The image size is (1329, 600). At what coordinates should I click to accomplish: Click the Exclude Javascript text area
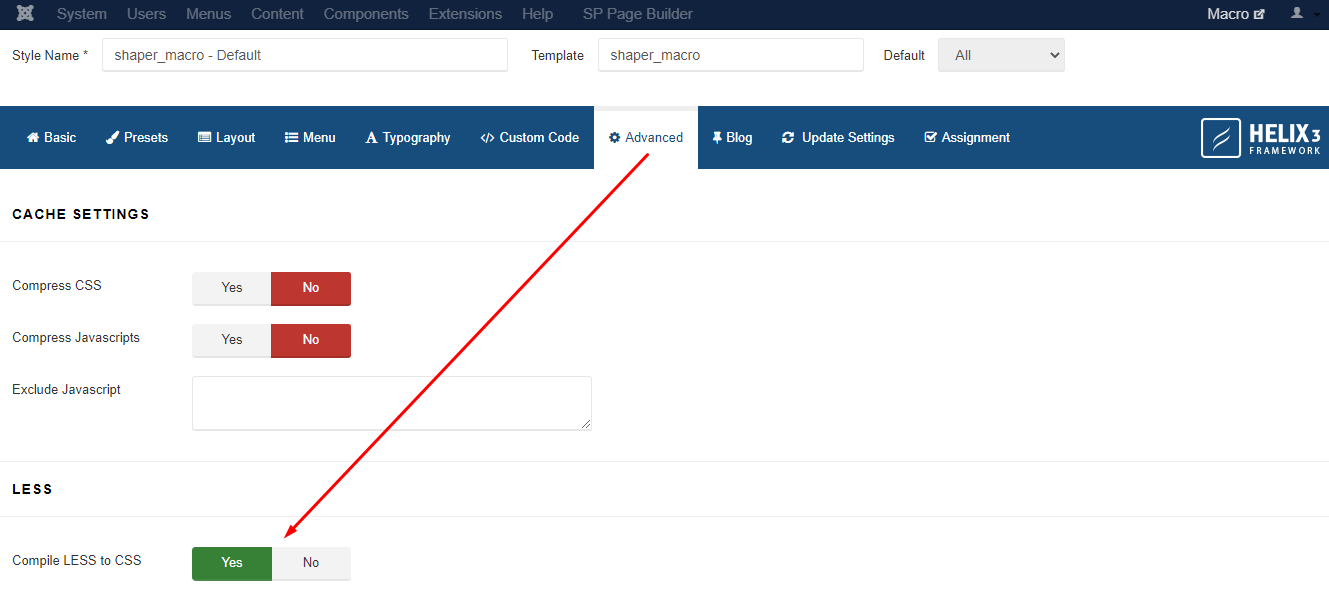coord(392,403)
